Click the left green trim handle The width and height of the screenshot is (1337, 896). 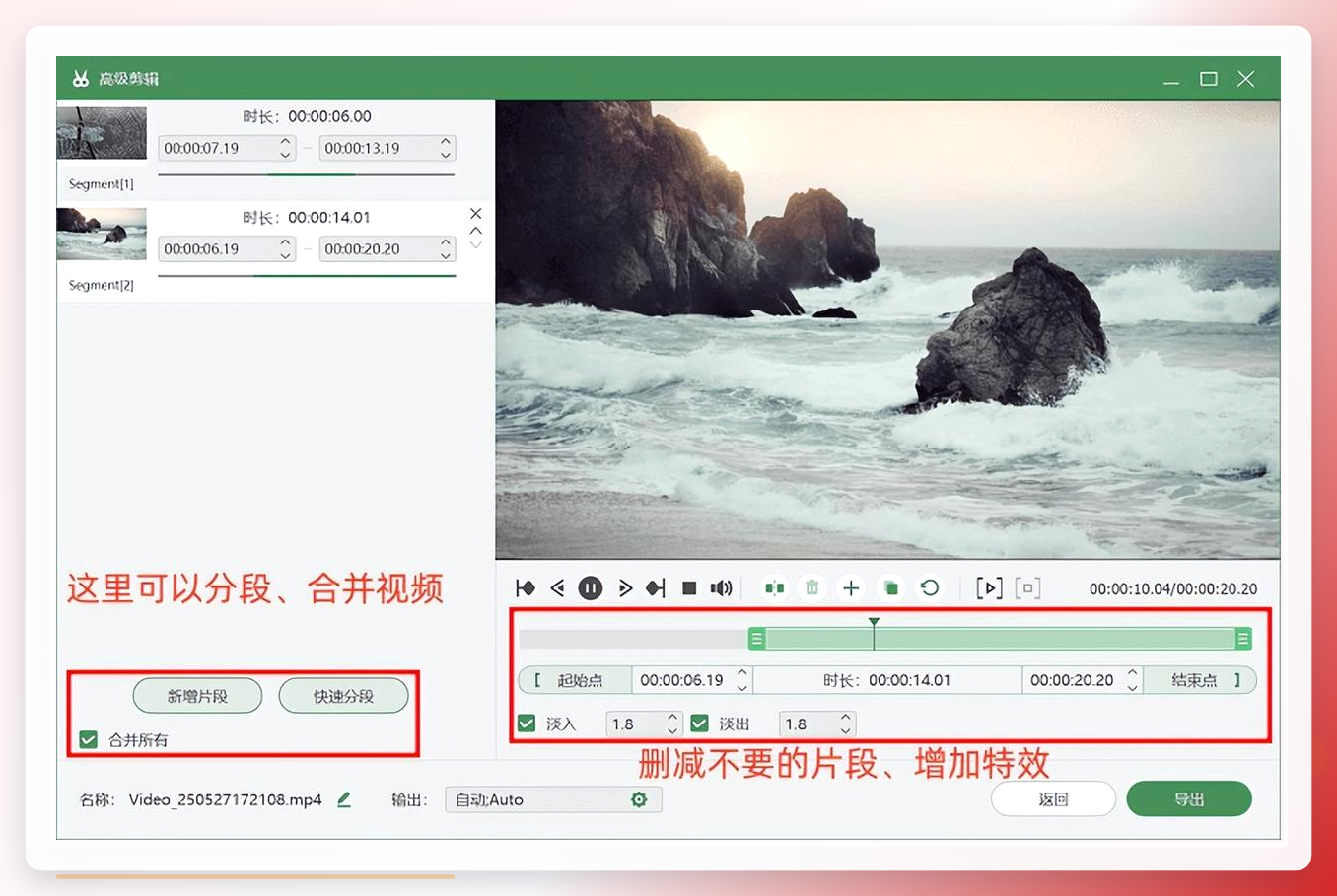point(756,639)
